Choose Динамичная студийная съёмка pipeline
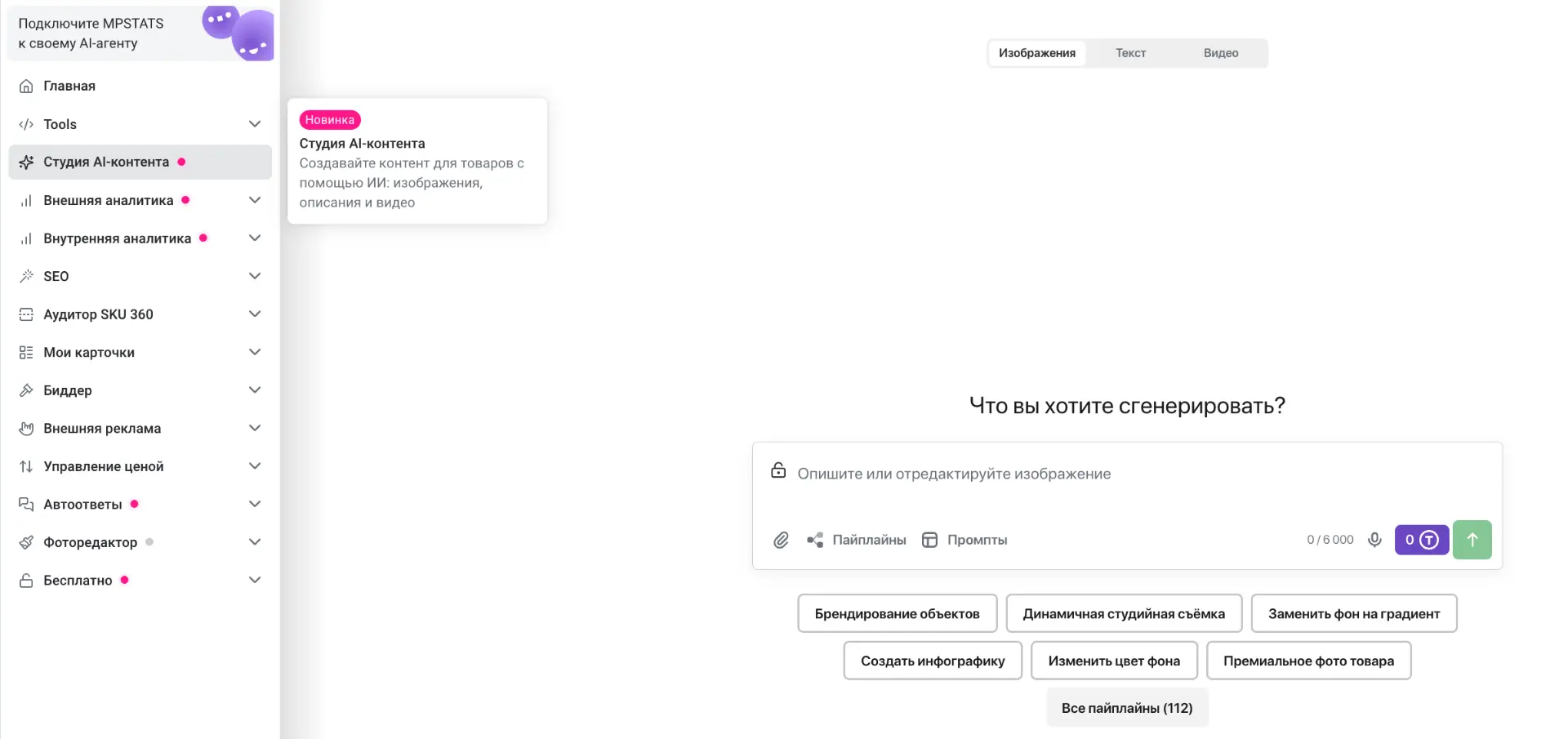 click(x=1124, y=613)
